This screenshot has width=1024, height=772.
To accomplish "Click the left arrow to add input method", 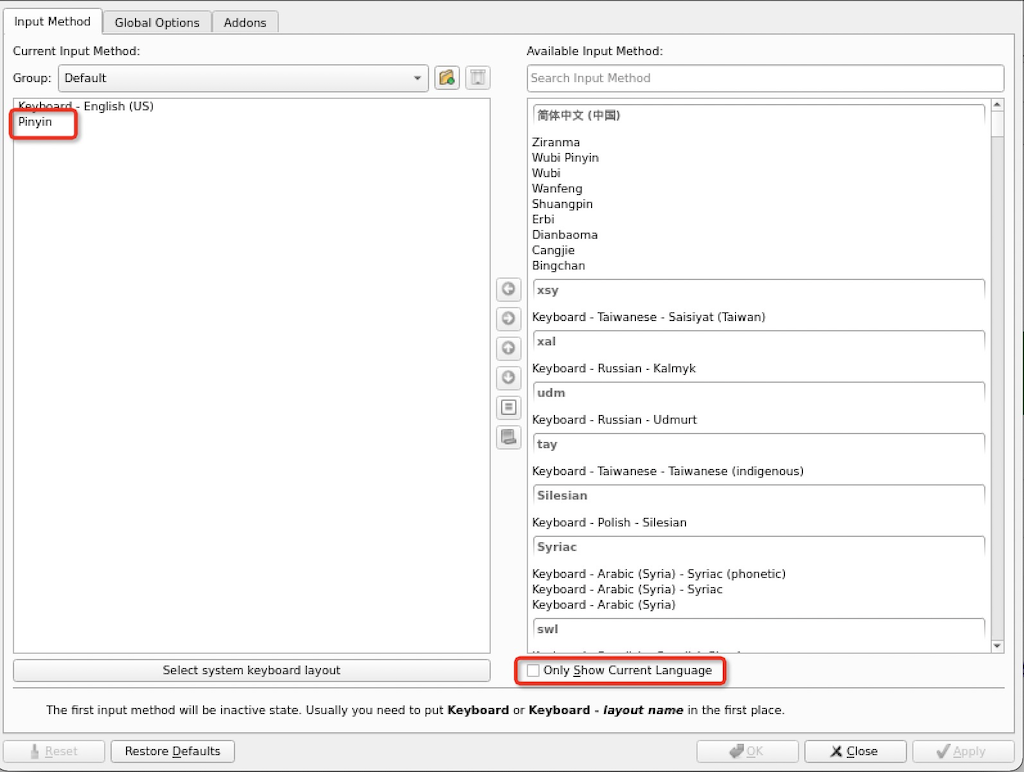I will (509, 290).
